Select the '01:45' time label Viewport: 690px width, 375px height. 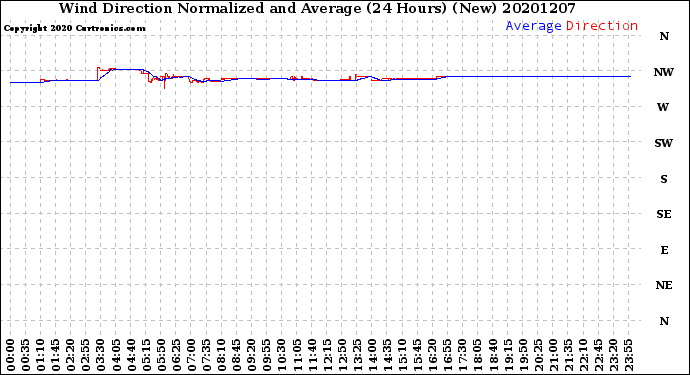click(x=56, y=355)
